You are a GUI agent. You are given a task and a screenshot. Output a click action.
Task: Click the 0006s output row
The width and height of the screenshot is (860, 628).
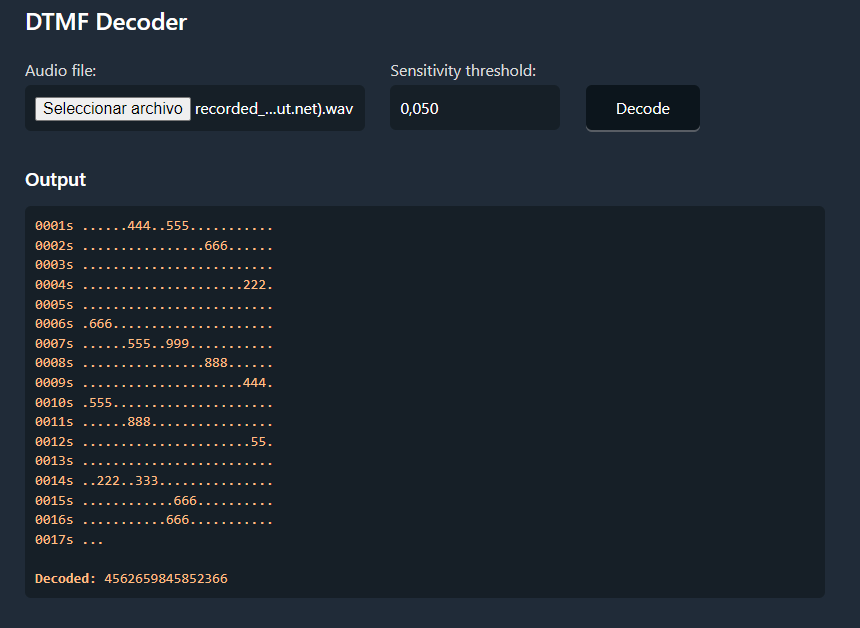click(x=154, y=324)
